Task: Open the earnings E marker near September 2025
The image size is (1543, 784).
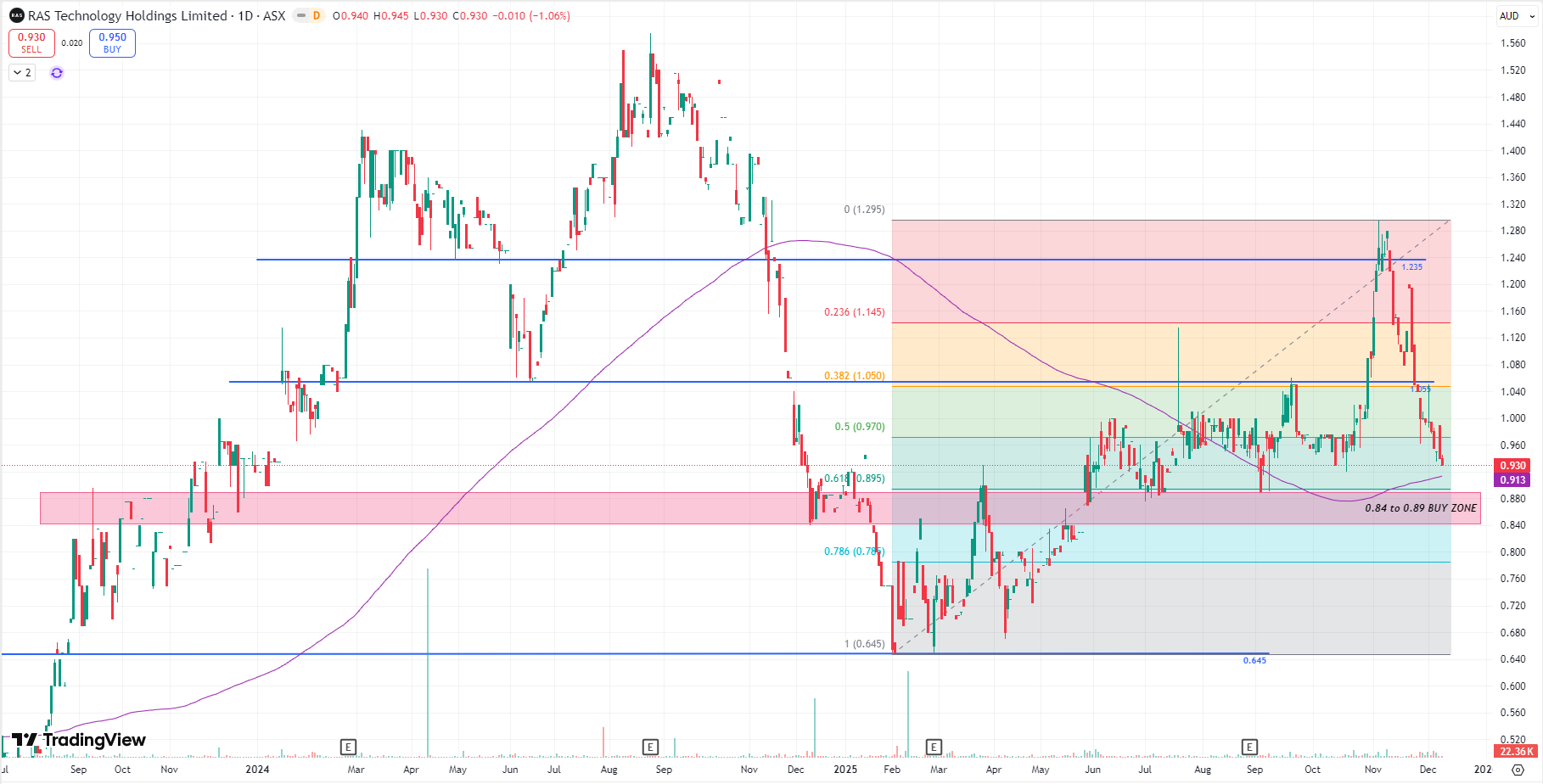Action: [1249, 747]
